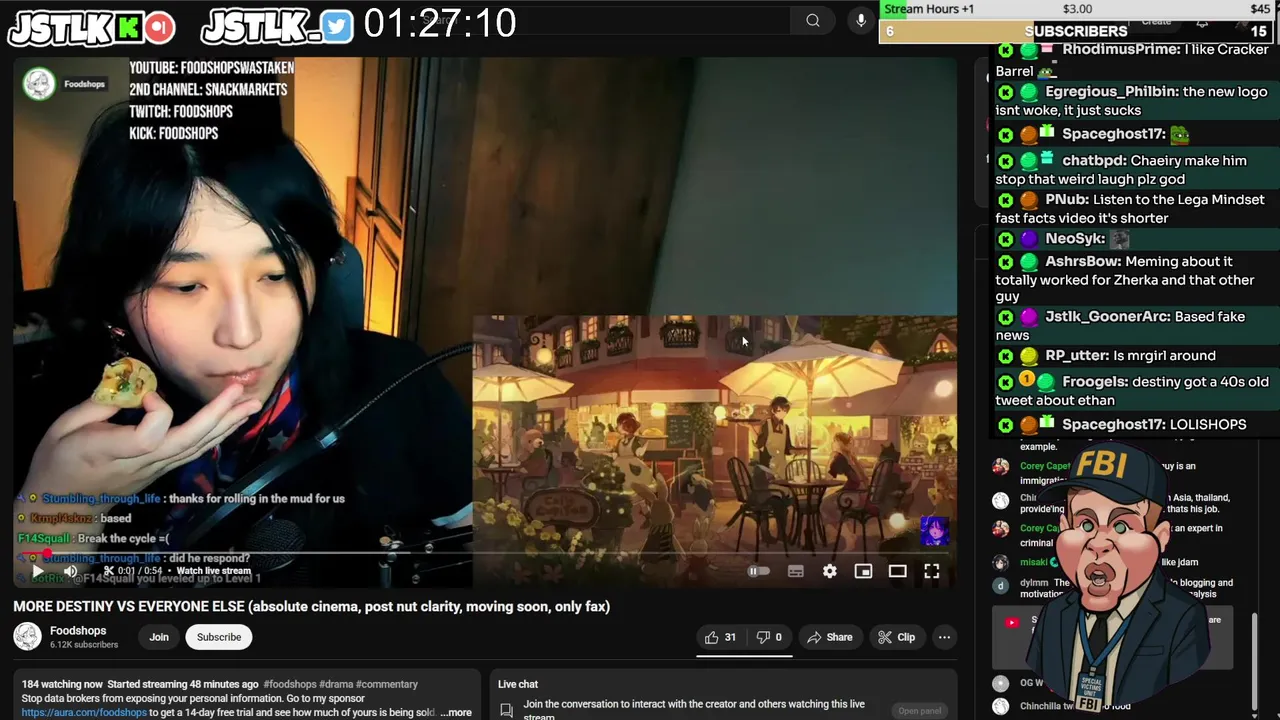1280x720 pixels.
Task: Enable theater mode
Action: tap(897, 571)
